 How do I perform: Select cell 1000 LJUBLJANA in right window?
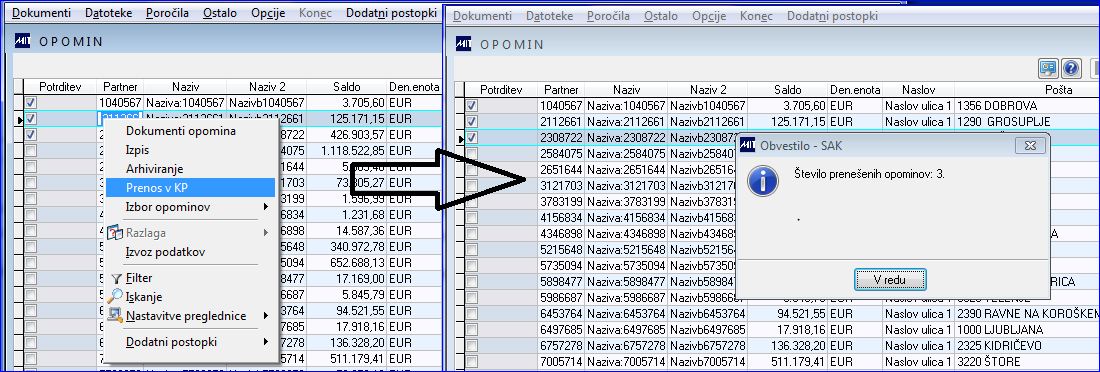click(x=1027, y=330)
